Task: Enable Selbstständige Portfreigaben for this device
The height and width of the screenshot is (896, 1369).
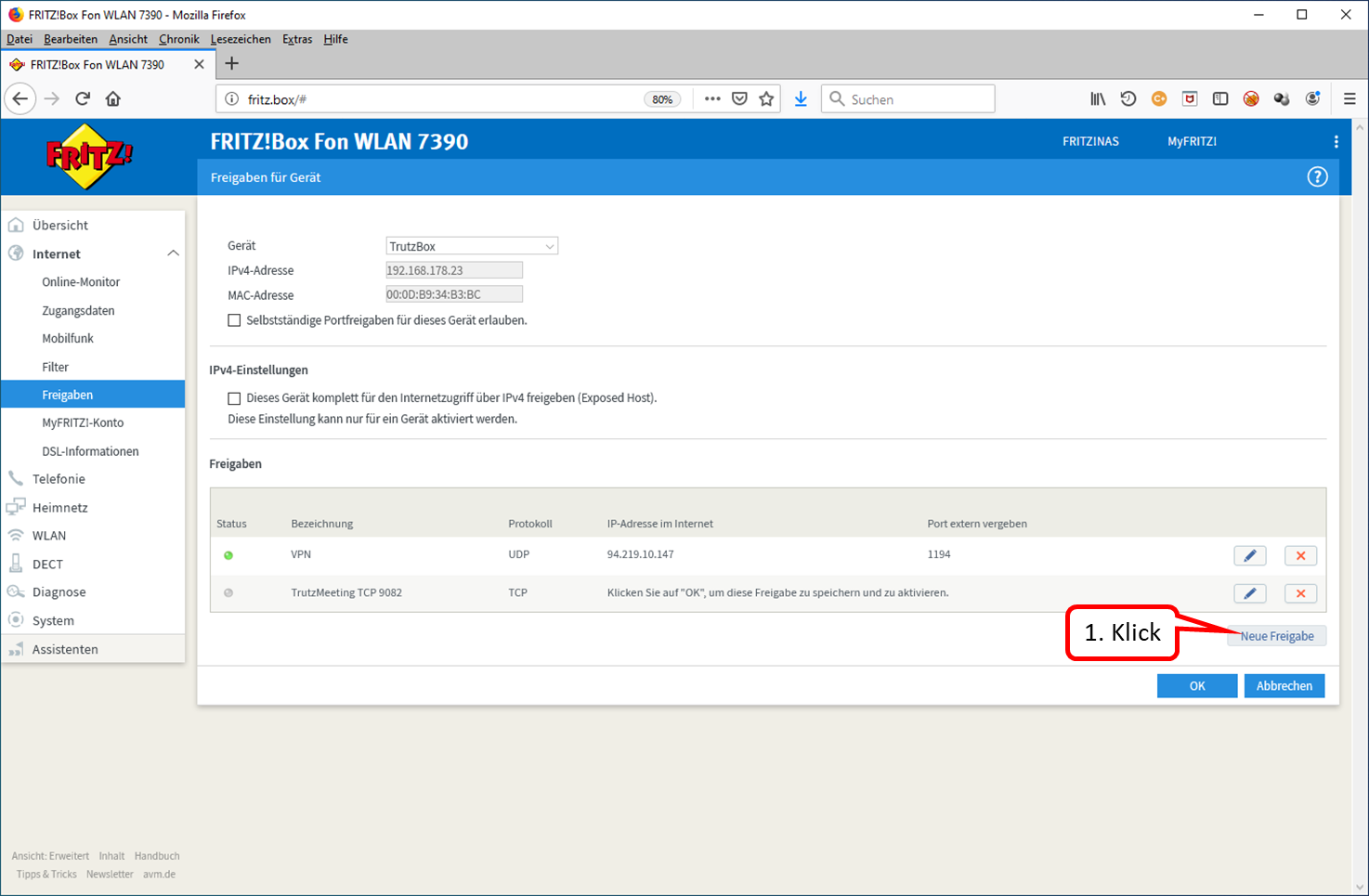Action: 234,320
